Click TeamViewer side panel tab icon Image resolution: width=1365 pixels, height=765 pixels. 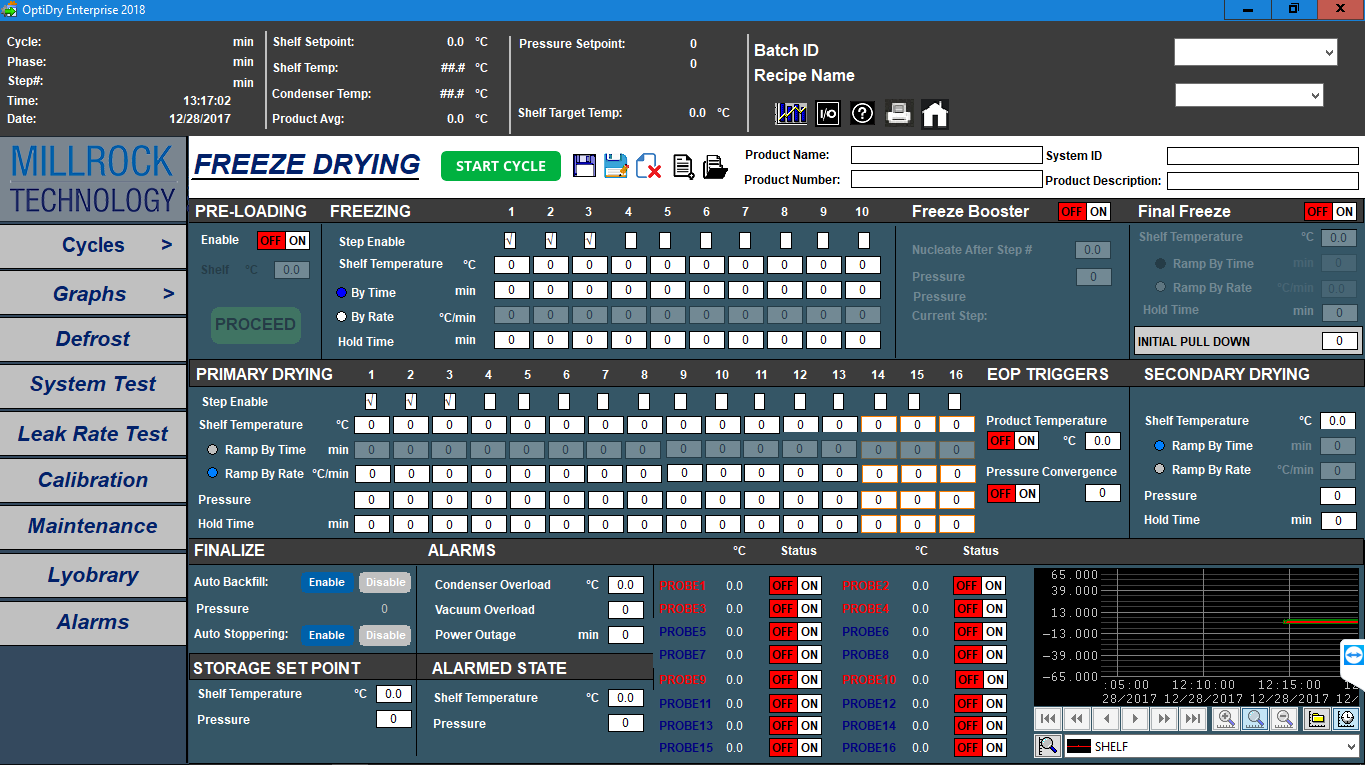tap(1353, 656)
